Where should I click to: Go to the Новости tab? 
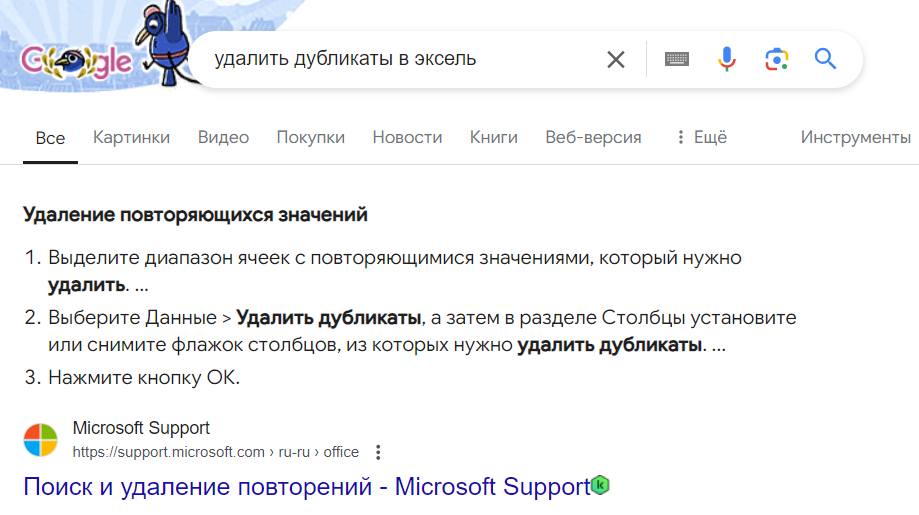coord(407,138)
